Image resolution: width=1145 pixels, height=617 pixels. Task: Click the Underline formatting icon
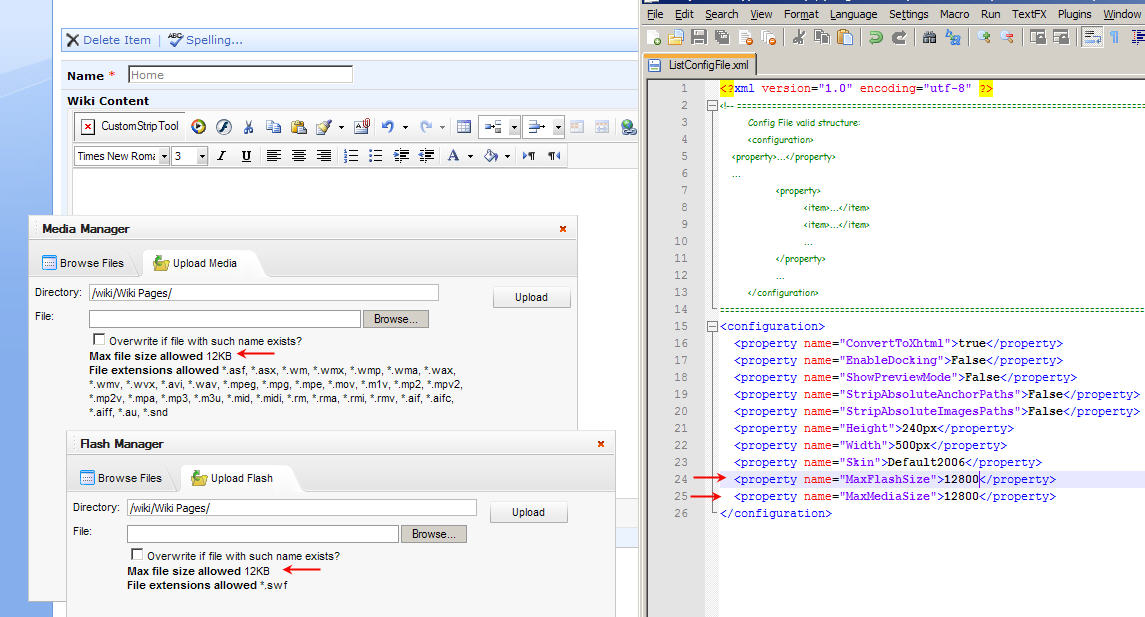click(246, 156)
